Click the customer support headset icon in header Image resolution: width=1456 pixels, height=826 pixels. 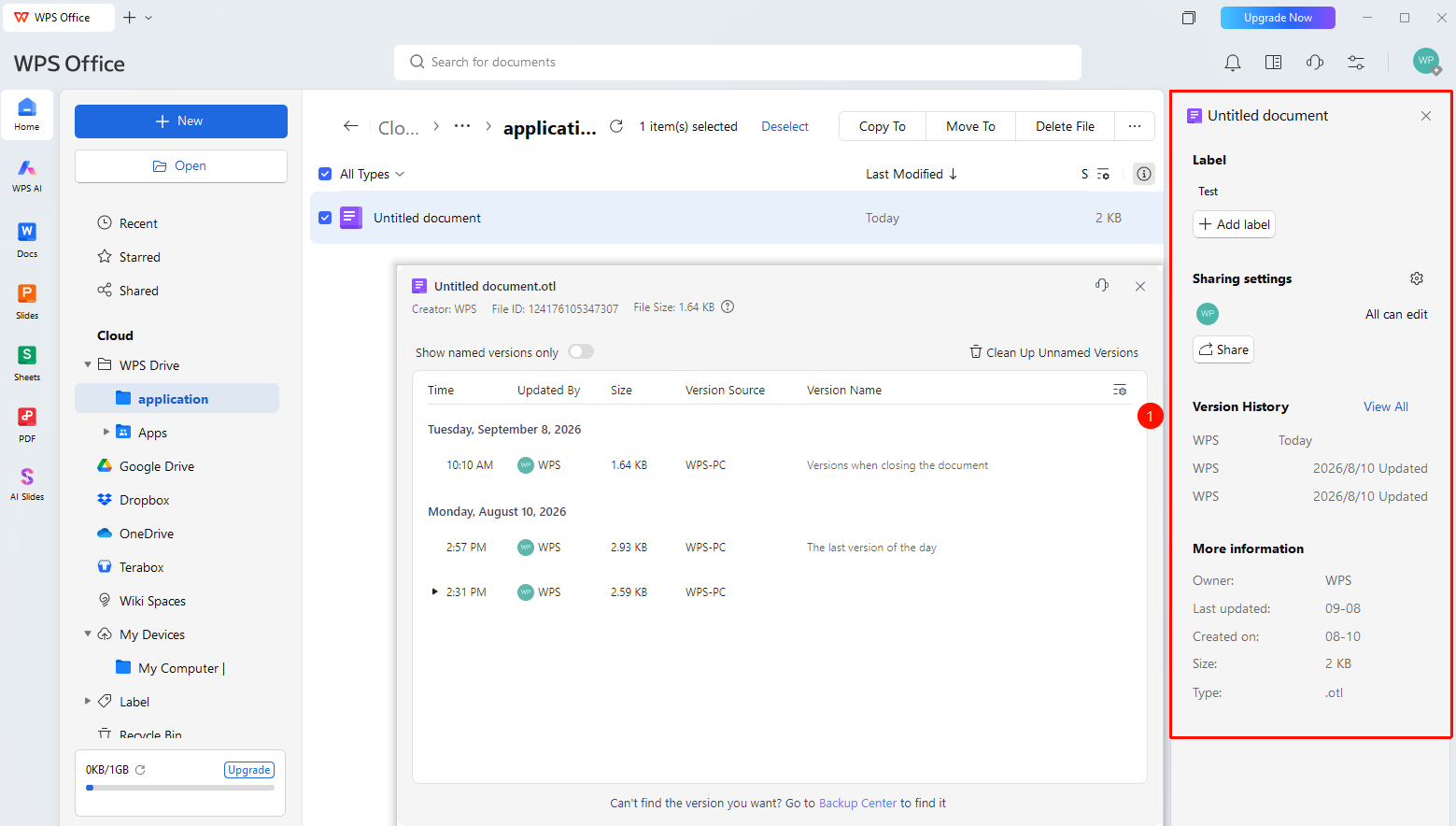click(1315, 63)
